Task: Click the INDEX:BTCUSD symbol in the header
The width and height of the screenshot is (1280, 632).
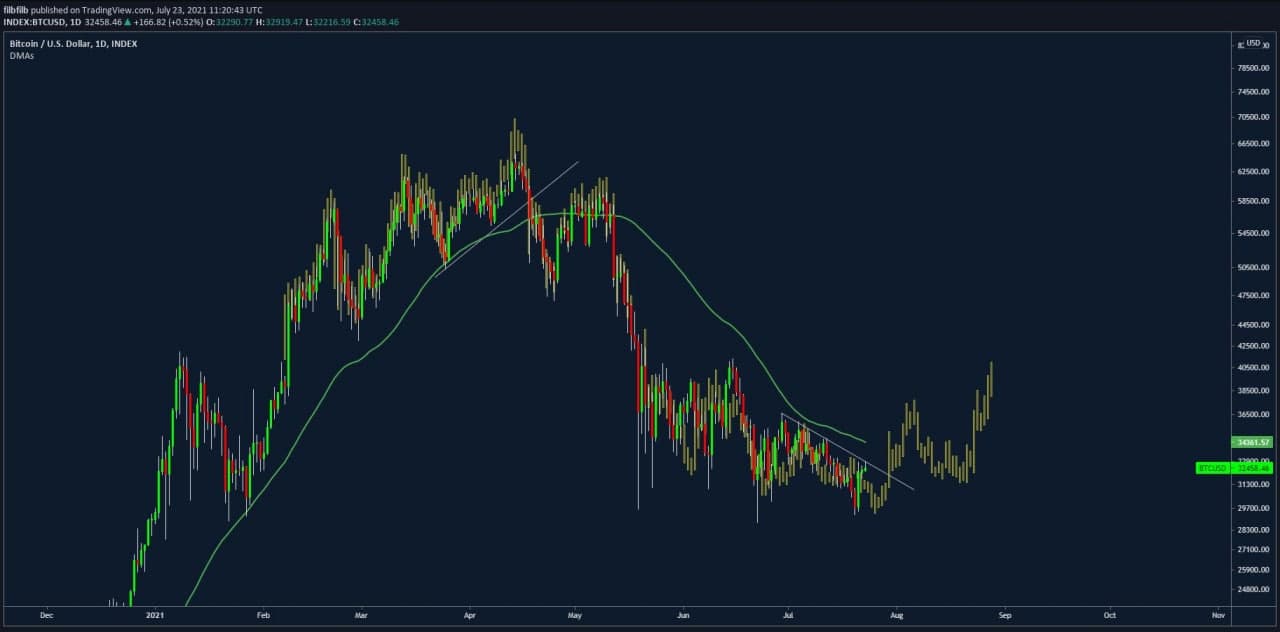Action: tap(33, 22)
